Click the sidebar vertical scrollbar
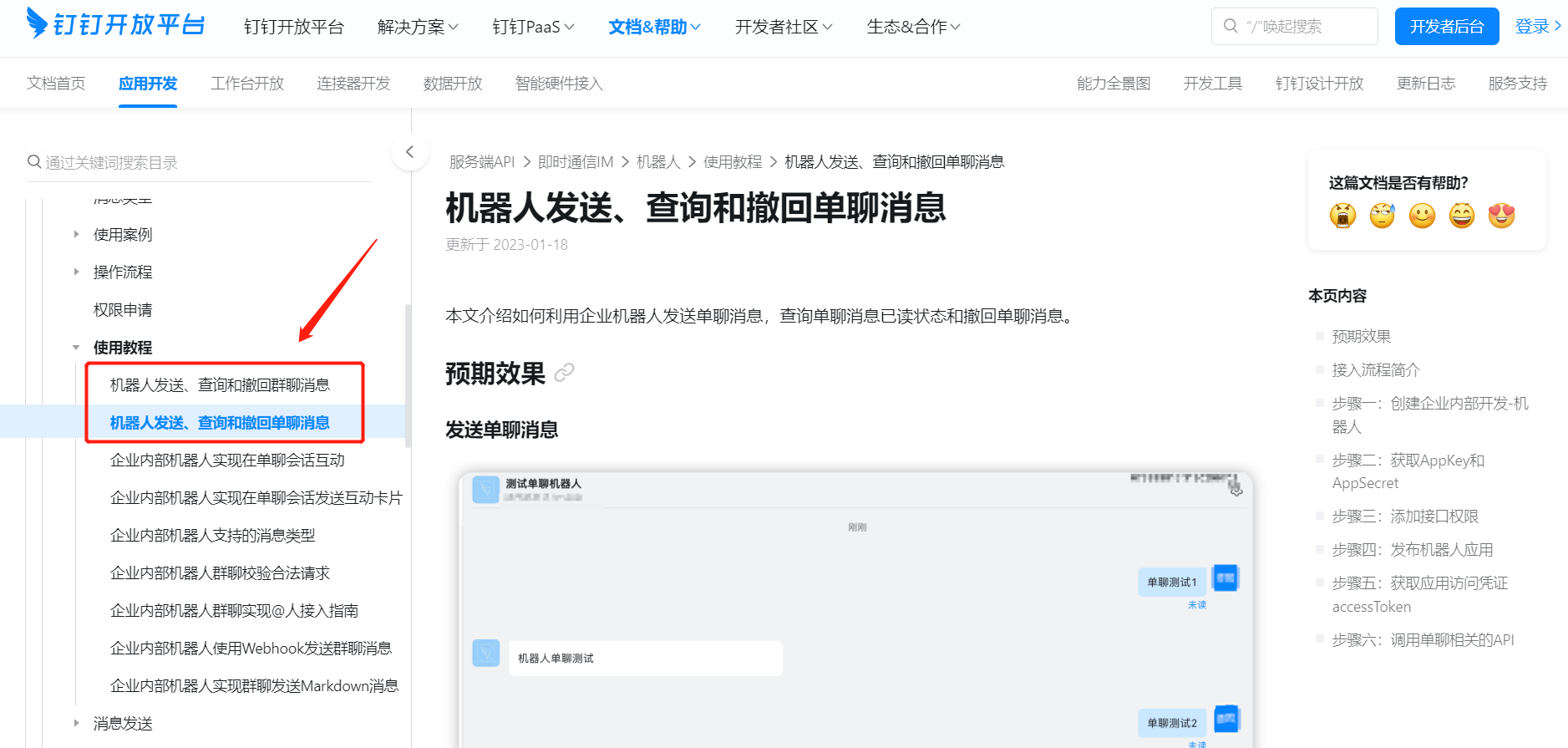This screenshot has width=1568, height=748. pyautogui.click(x=408, y=375)
